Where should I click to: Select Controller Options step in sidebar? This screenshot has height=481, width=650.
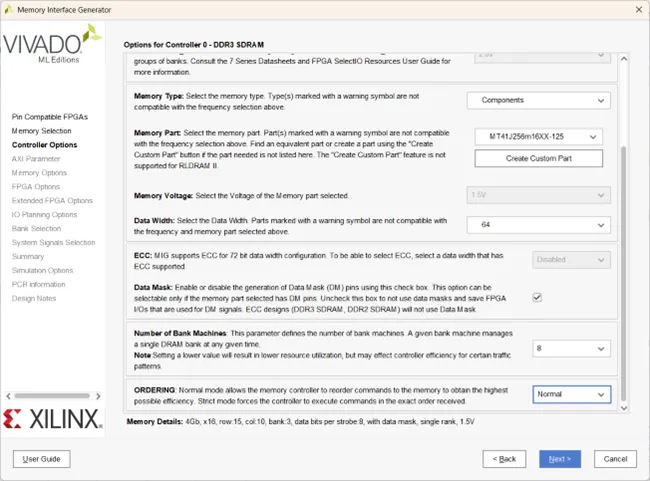coord(44,145)
